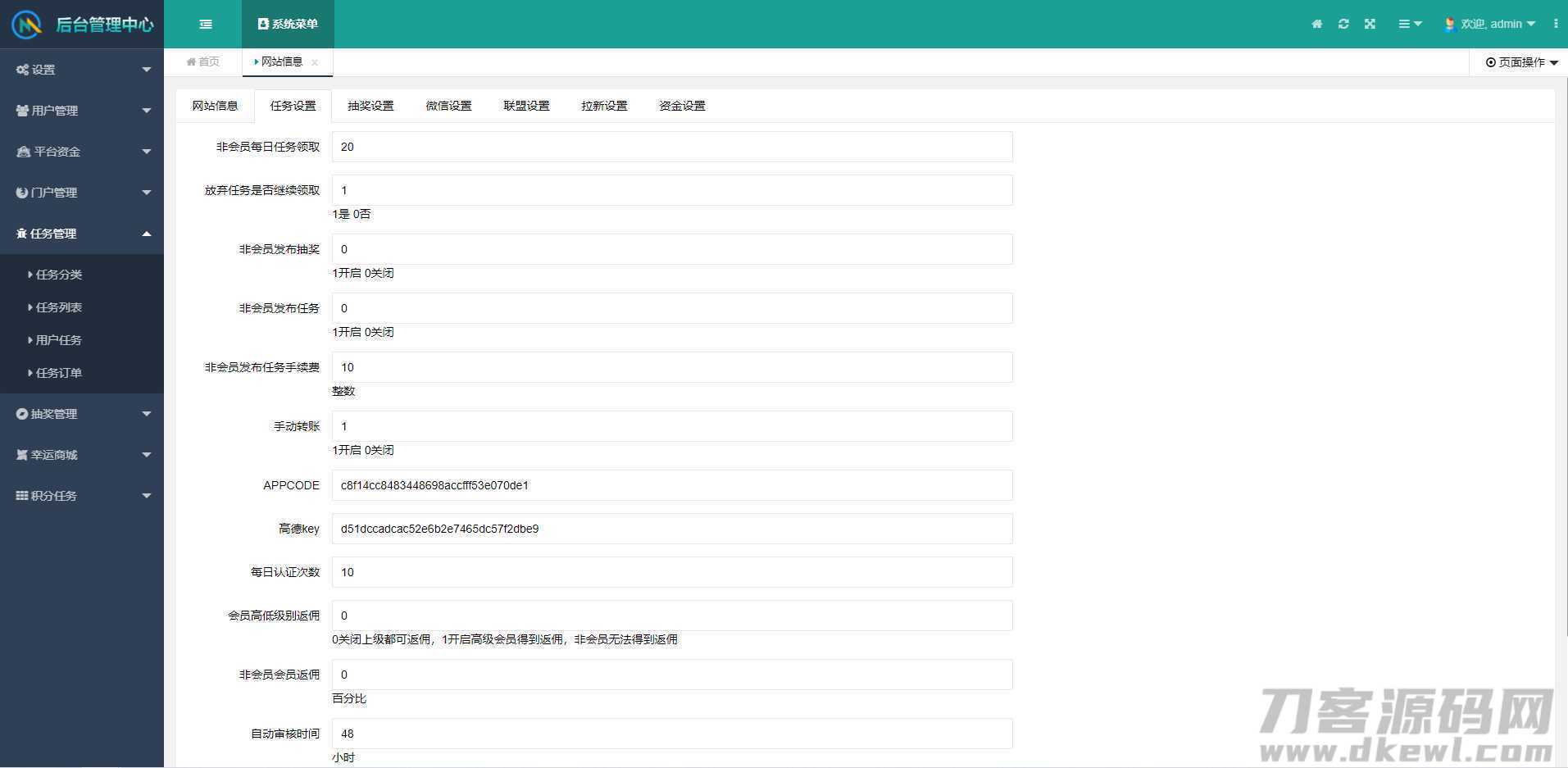Switch to the 微信设置 tab

point(448,106)
